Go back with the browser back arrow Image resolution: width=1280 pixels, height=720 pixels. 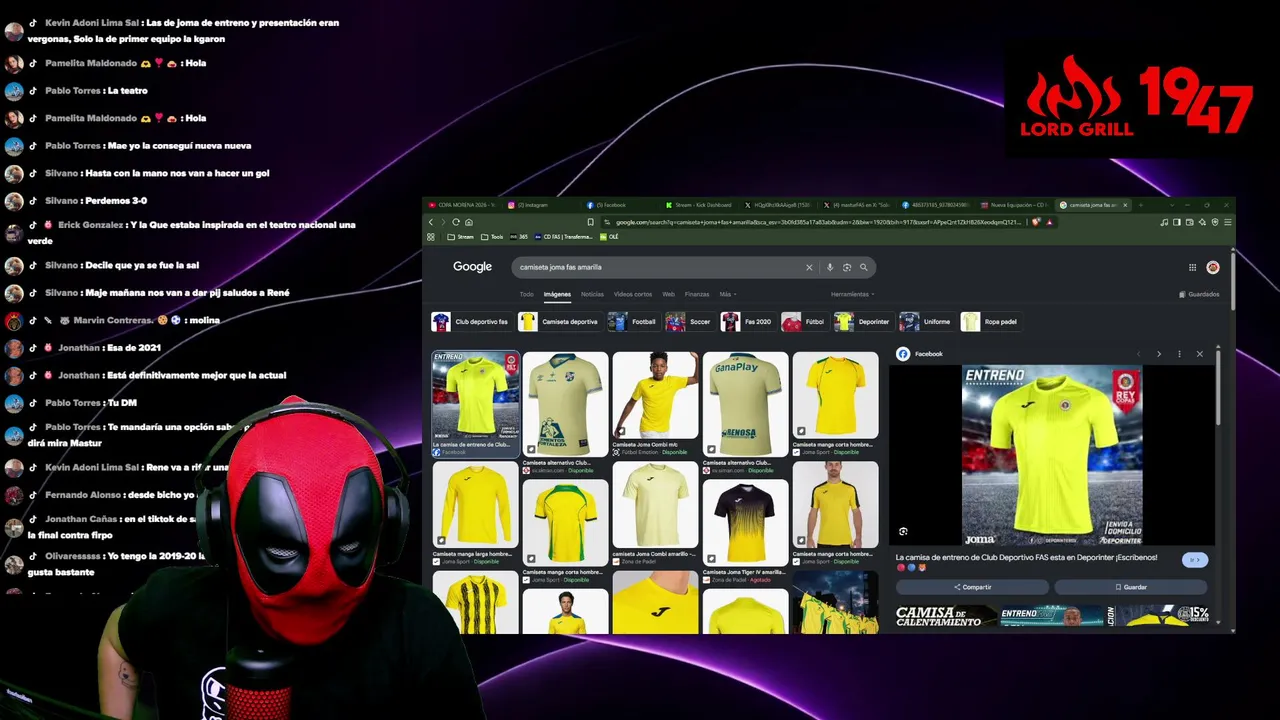pos(431,222)
